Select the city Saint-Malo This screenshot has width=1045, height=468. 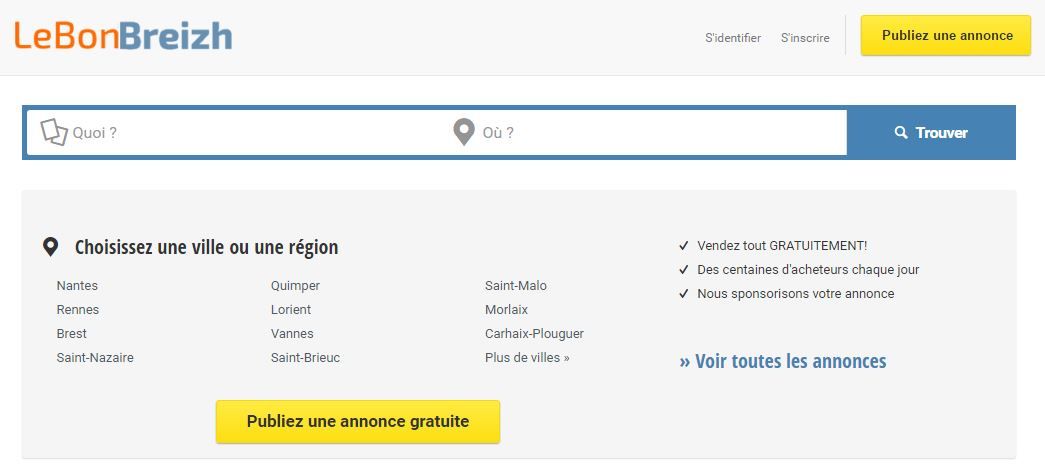(x=516, y=286)
